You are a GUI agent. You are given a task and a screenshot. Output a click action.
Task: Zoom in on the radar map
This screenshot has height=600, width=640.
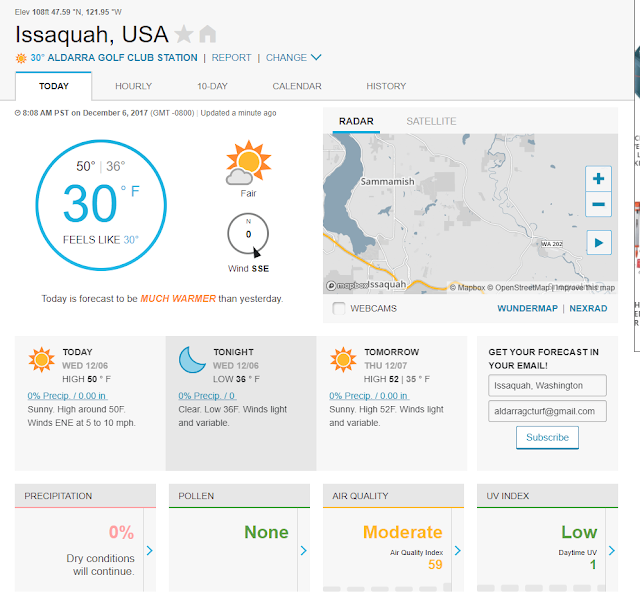(598, 179)
